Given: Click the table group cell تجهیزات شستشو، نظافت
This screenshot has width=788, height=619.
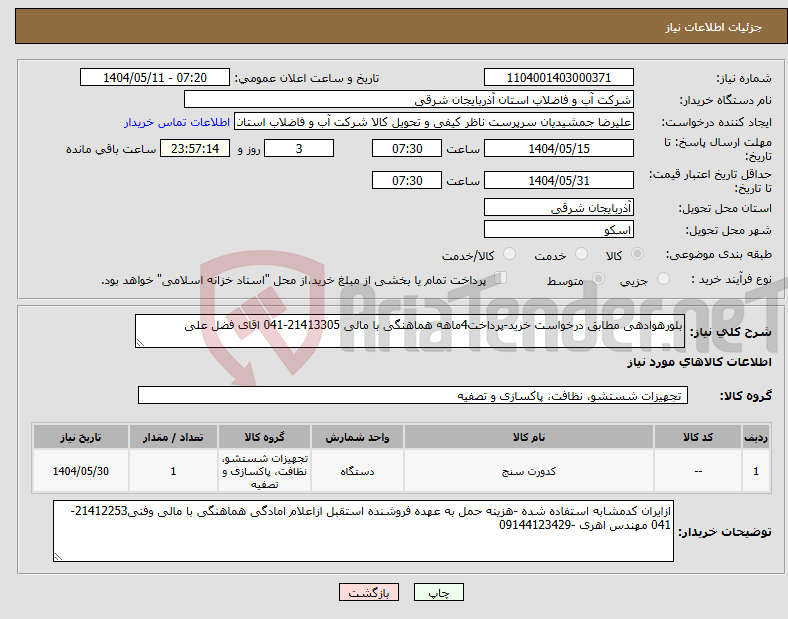Looking at the screenshot, I should (x=264, y=471).
